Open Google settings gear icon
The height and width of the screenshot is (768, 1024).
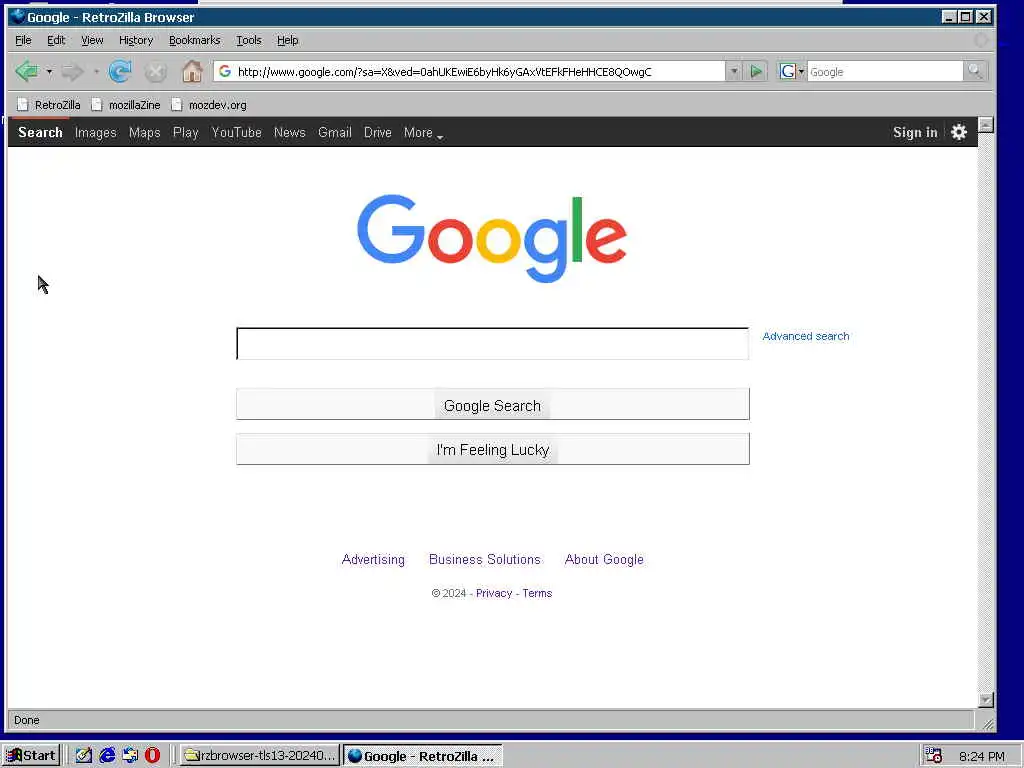click(x=959, y=132)
